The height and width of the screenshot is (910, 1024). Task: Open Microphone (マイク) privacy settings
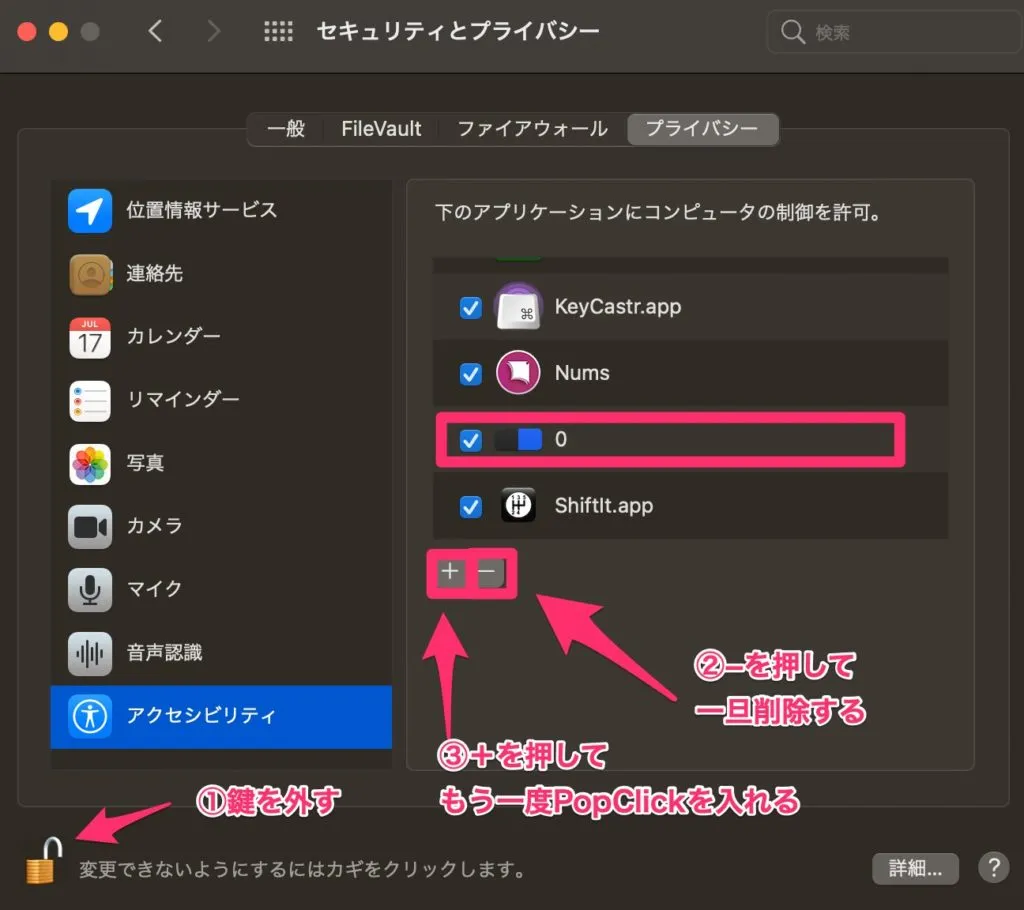(x=148, y=589)
